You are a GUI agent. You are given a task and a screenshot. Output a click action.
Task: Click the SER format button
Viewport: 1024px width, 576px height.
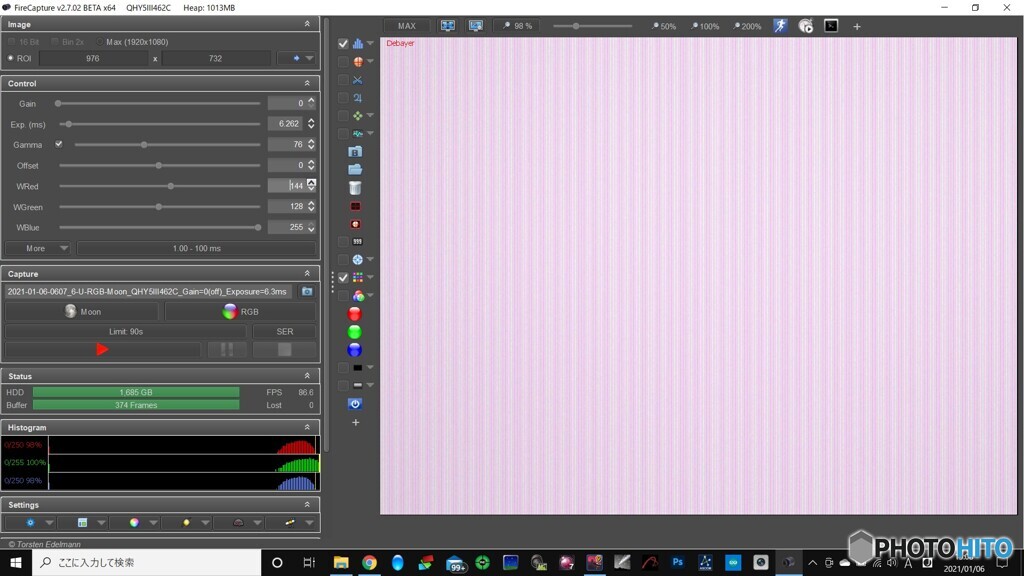point(285,331)
